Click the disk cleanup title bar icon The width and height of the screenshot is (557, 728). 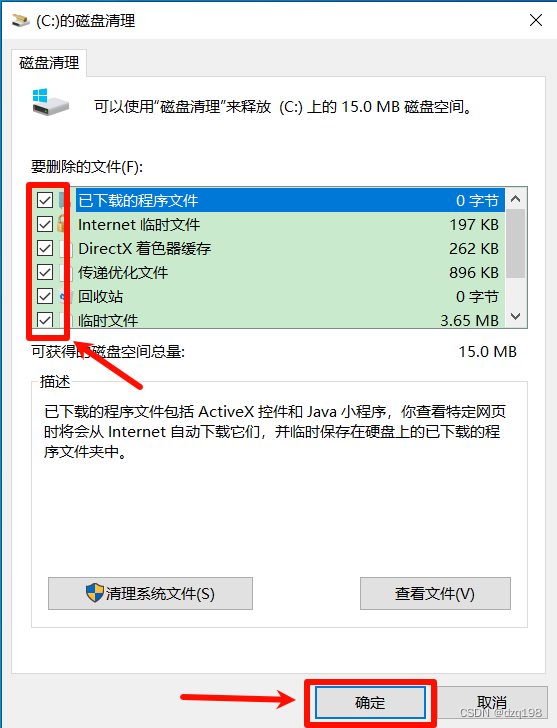[x=20, y=21]
